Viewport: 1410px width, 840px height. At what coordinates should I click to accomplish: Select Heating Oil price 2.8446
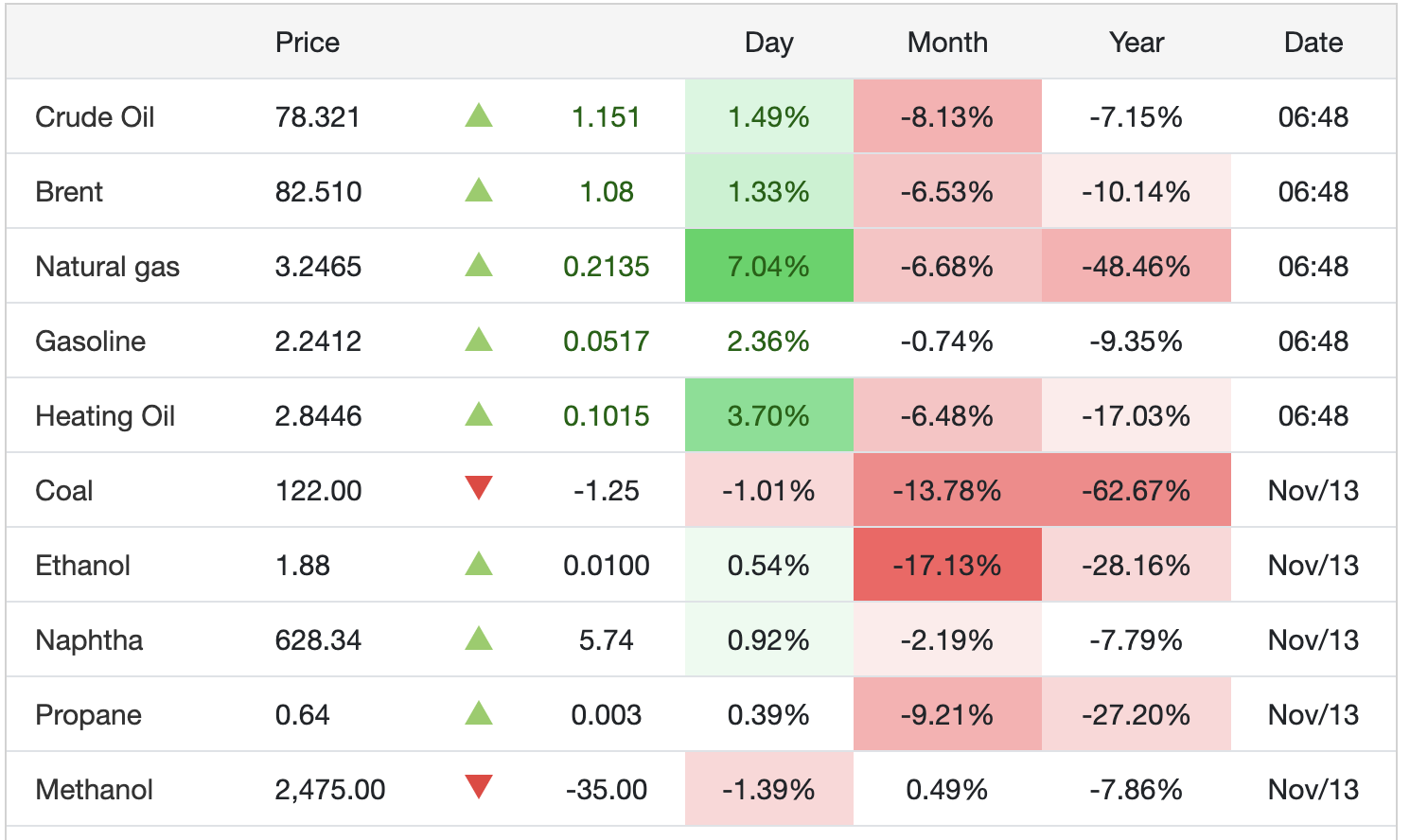318,416
